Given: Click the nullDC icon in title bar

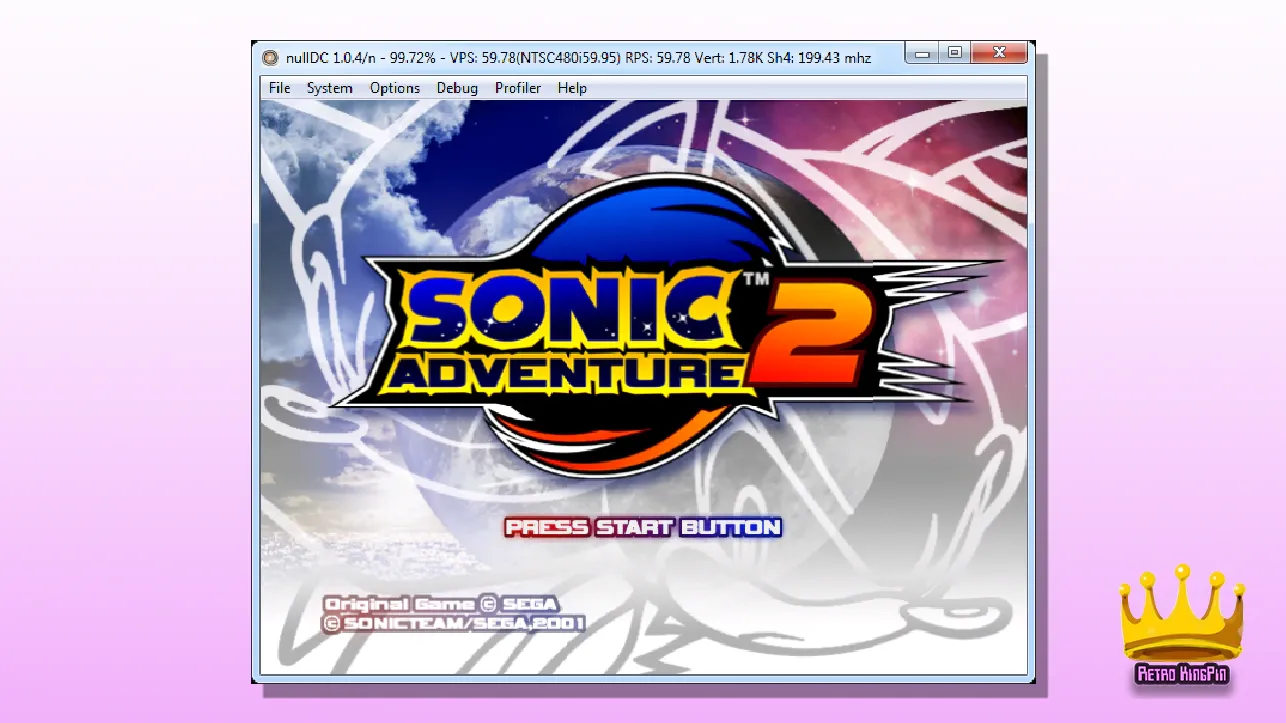Looking at the screenshot, I should pos(271,58).
